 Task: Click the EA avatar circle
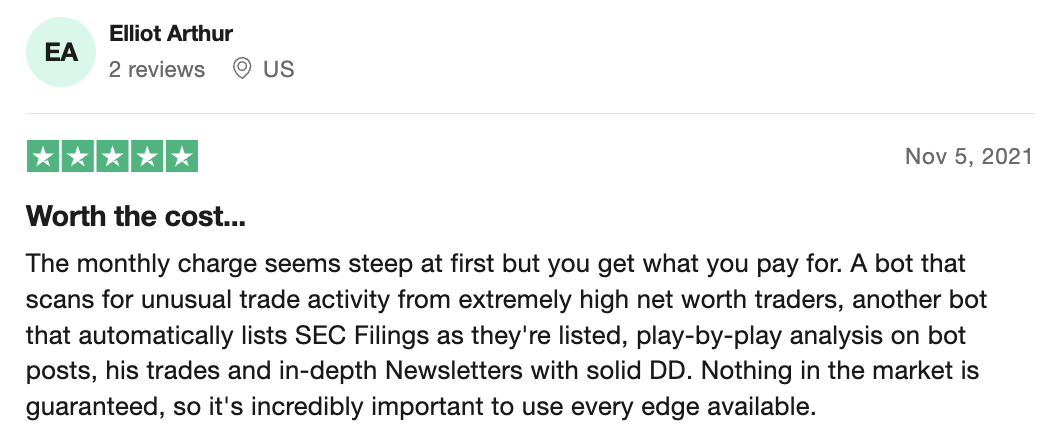61,52
